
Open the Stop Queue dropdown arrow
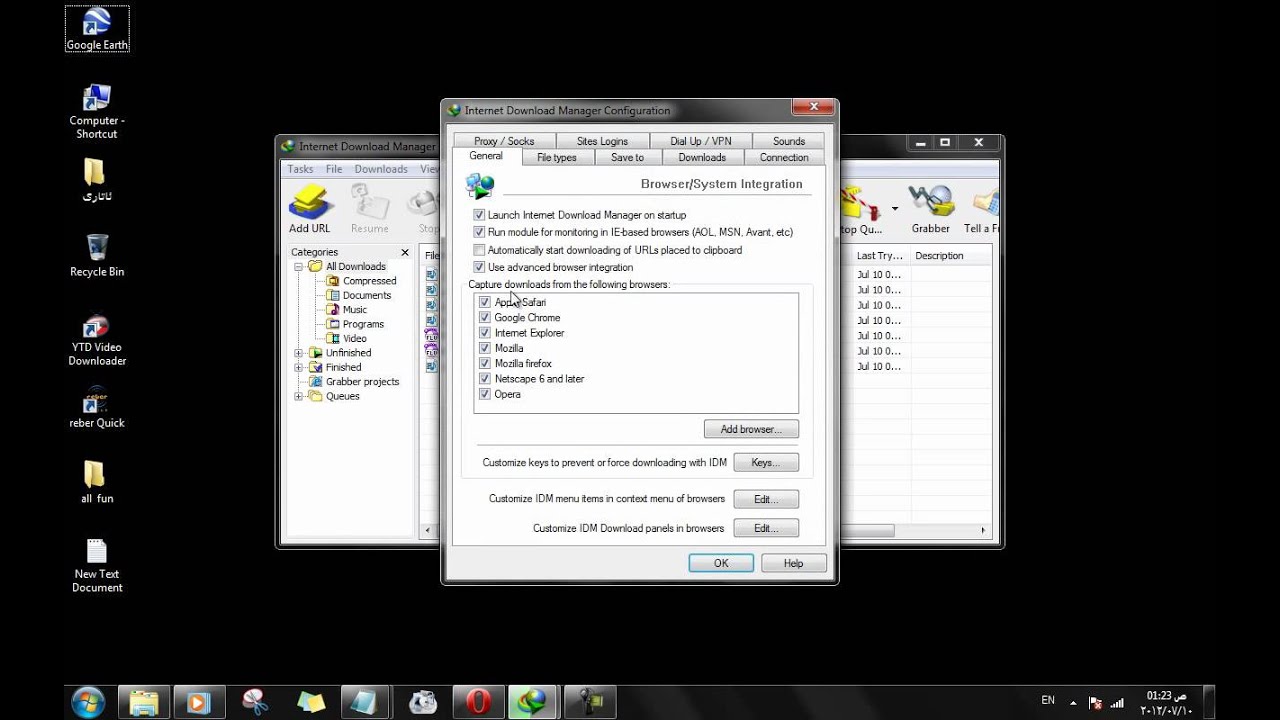894,209
